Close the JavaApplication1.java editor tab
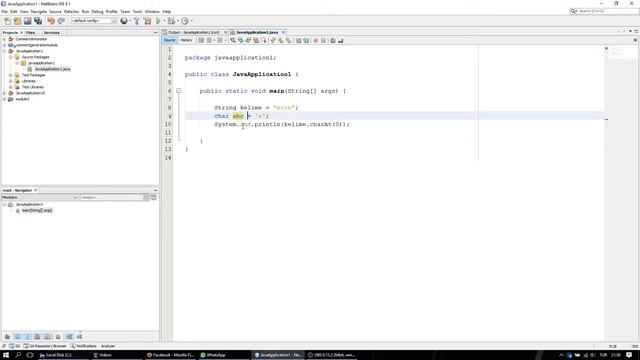 [283, 32]
